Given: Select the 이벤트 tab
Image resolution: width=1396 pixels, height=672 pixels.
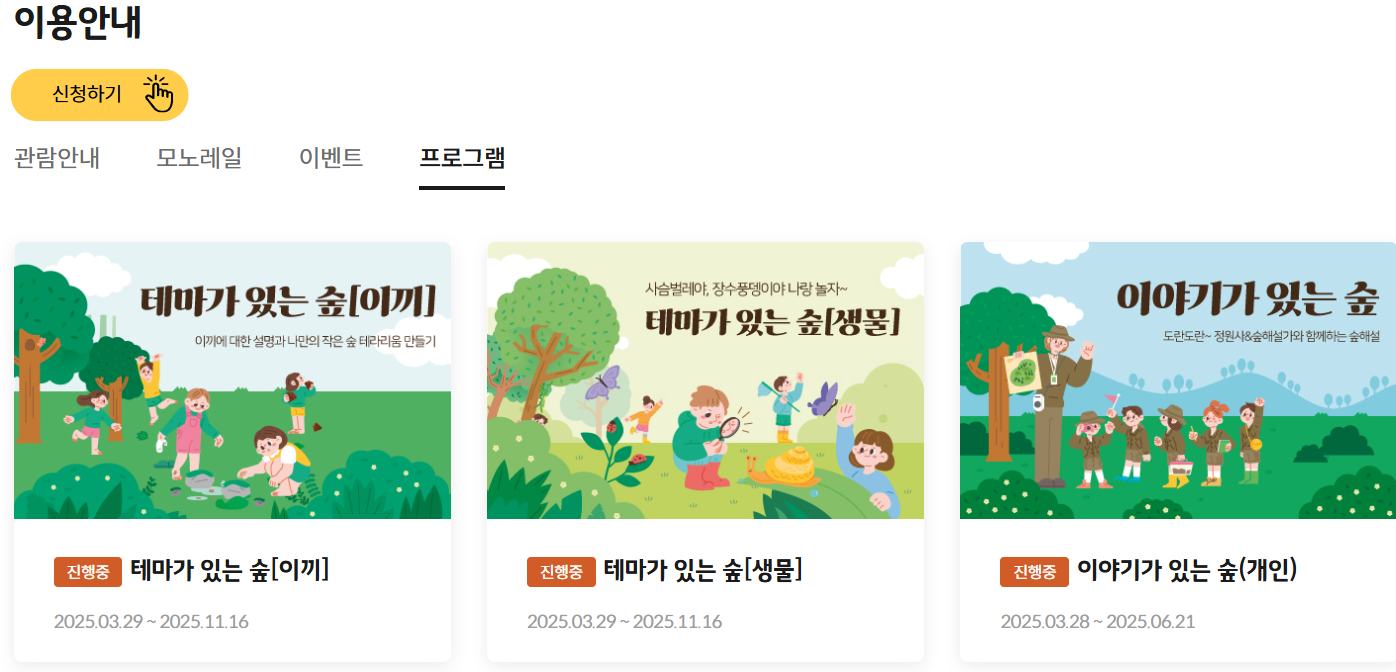Looking at the screenshot, I should (331, 158).
